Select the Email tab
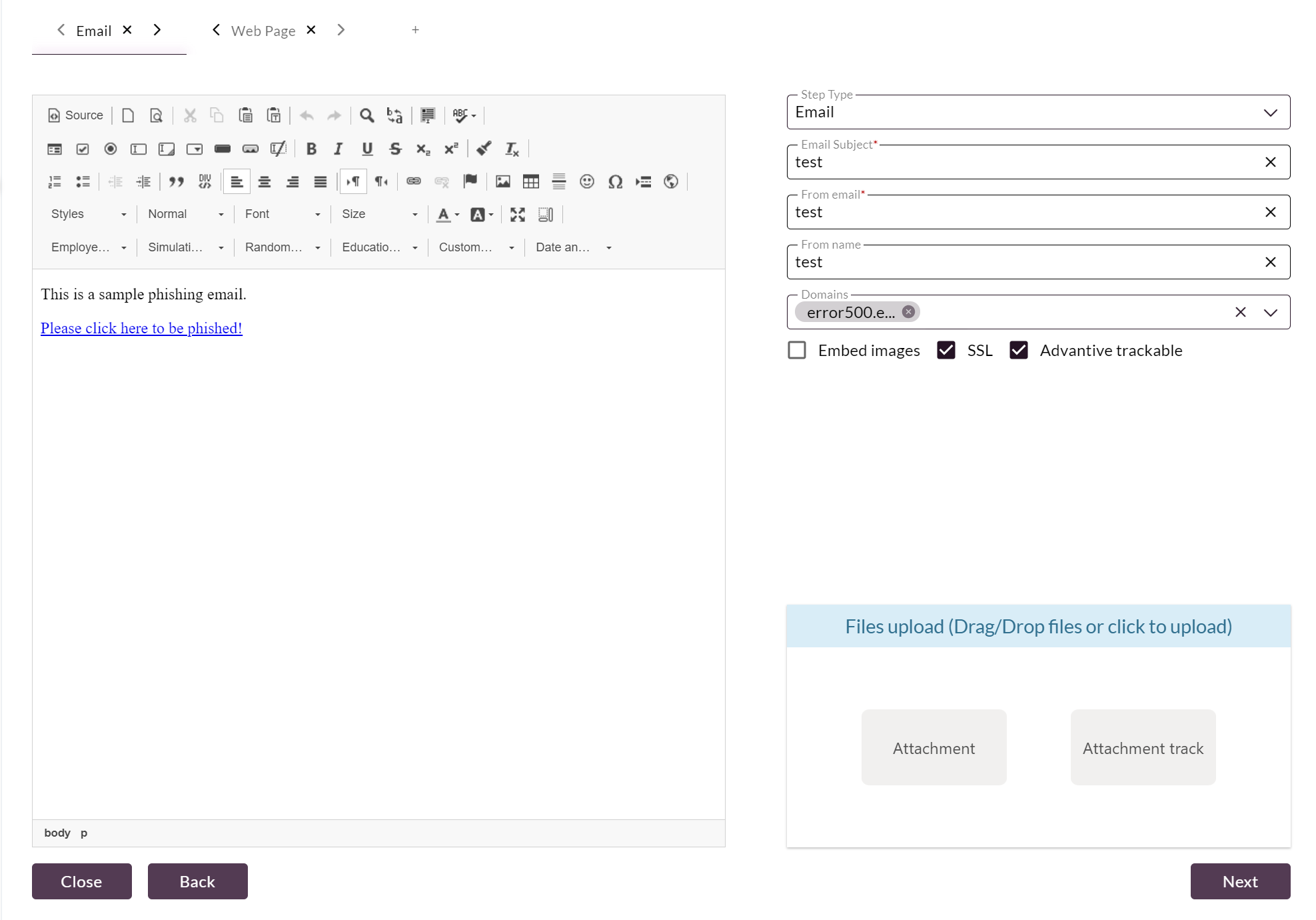The width and height of the screenshot is (1316, 920). coord(94,31)
